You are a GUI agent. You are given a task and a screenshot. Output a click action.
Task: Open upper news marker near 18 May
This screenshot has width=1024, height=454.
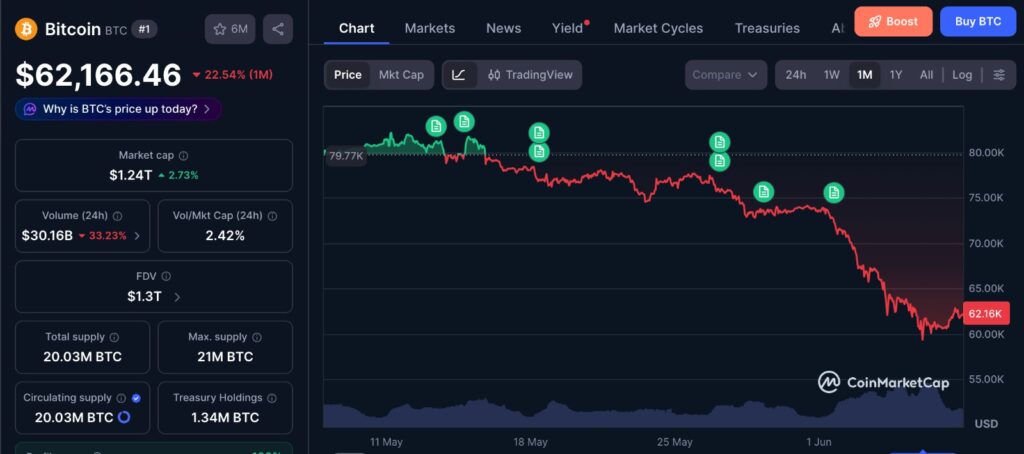pyautogui.click(x=539, y=133)
